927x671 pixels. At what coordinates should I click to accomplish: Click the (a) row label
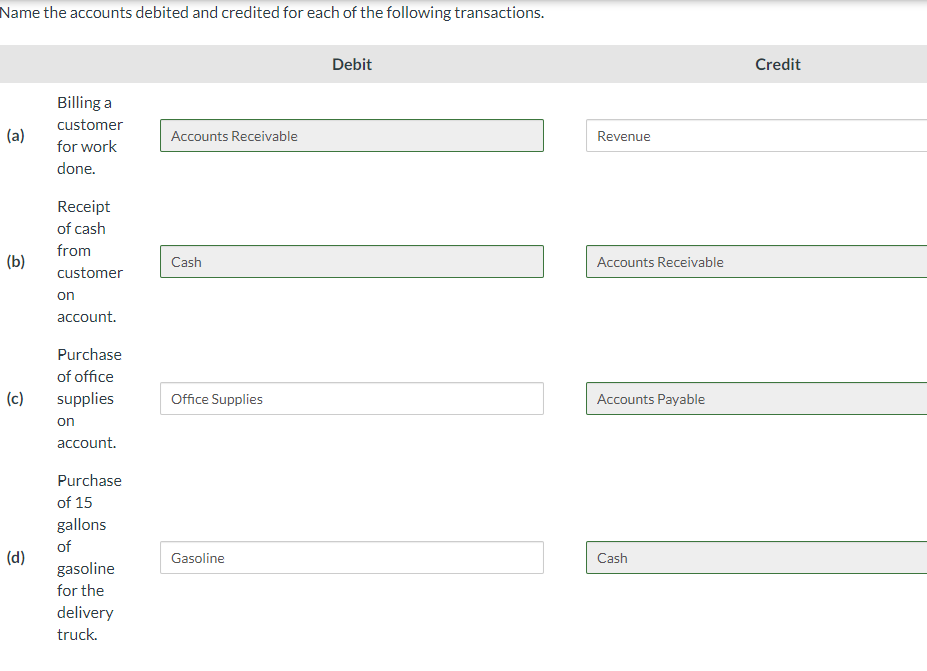(x=15, y=135)
